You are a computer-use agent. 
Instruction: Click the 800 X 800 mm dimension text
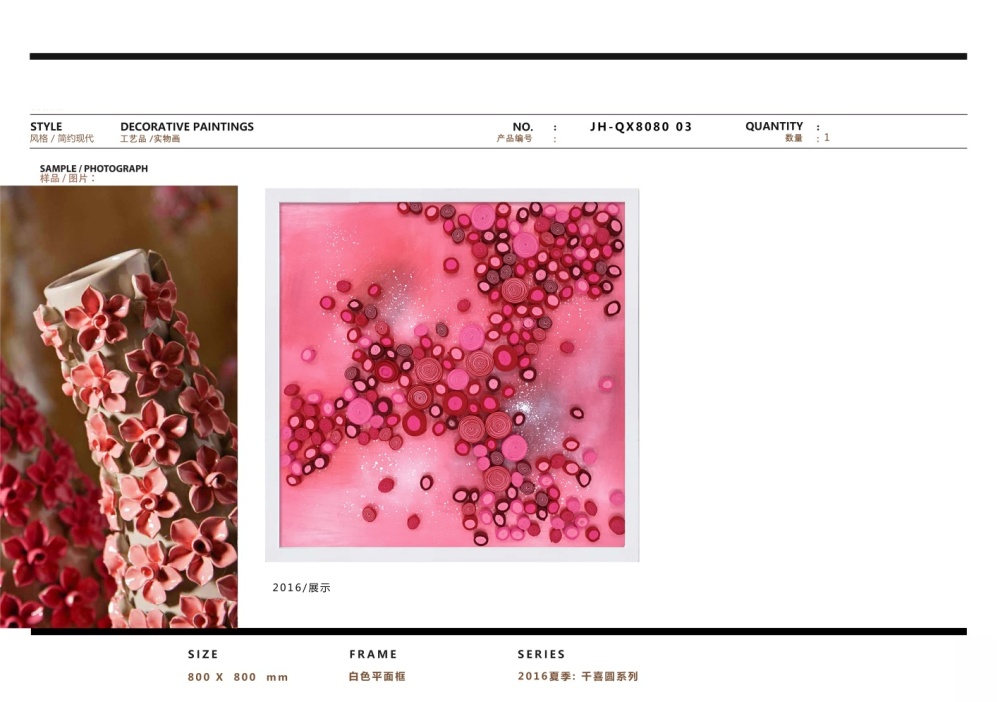tap(238, 677)
